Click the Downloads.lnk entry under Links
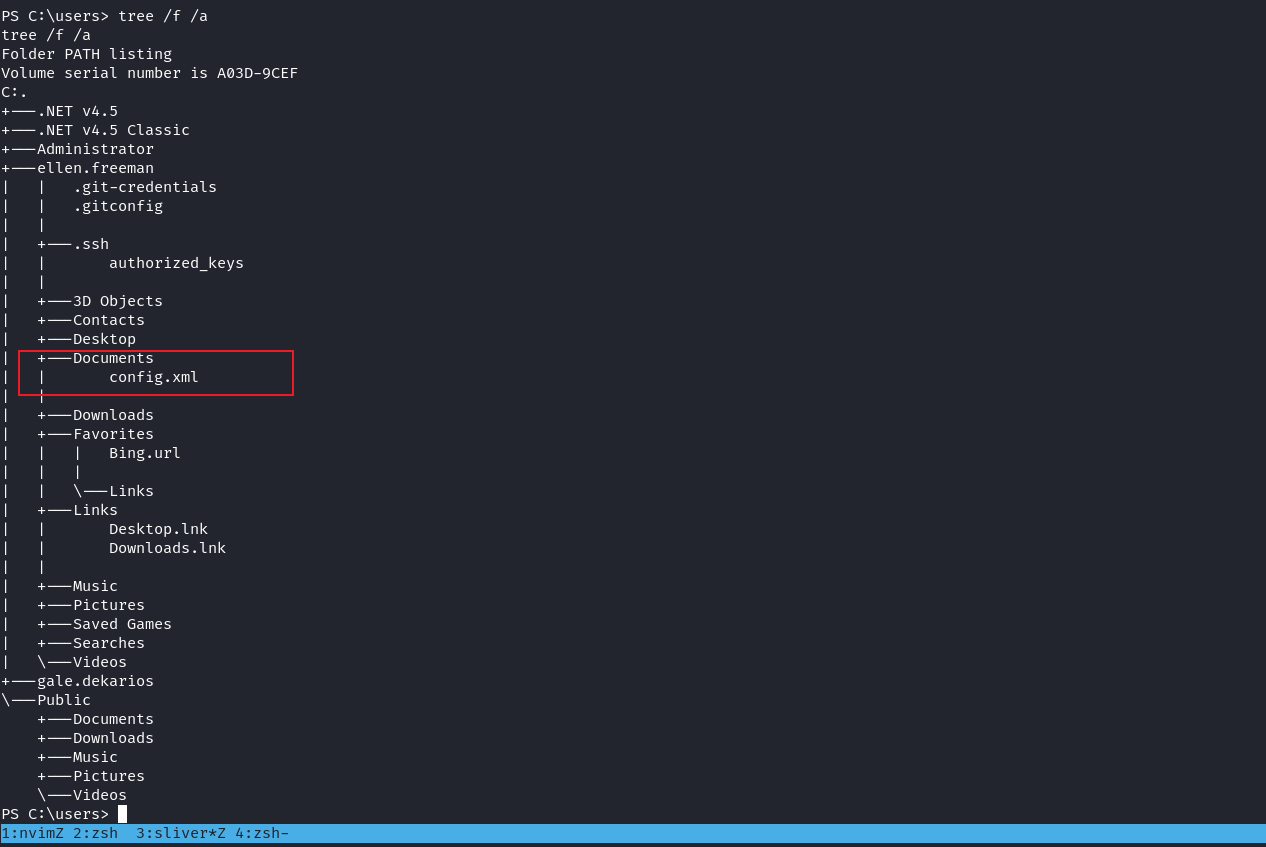Screen dimensions: 1266x847 click(167, 547)
